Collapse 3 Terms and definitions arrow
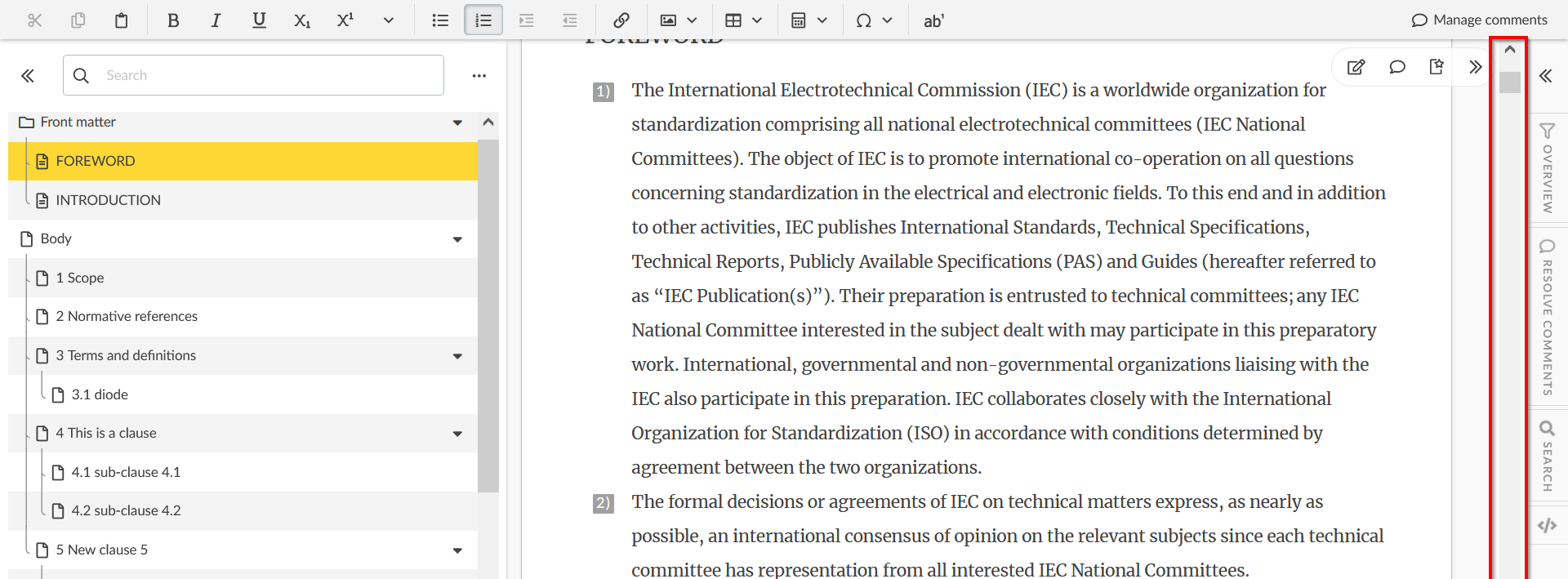This screenshot has height=579, width=1568. (457, 356)
